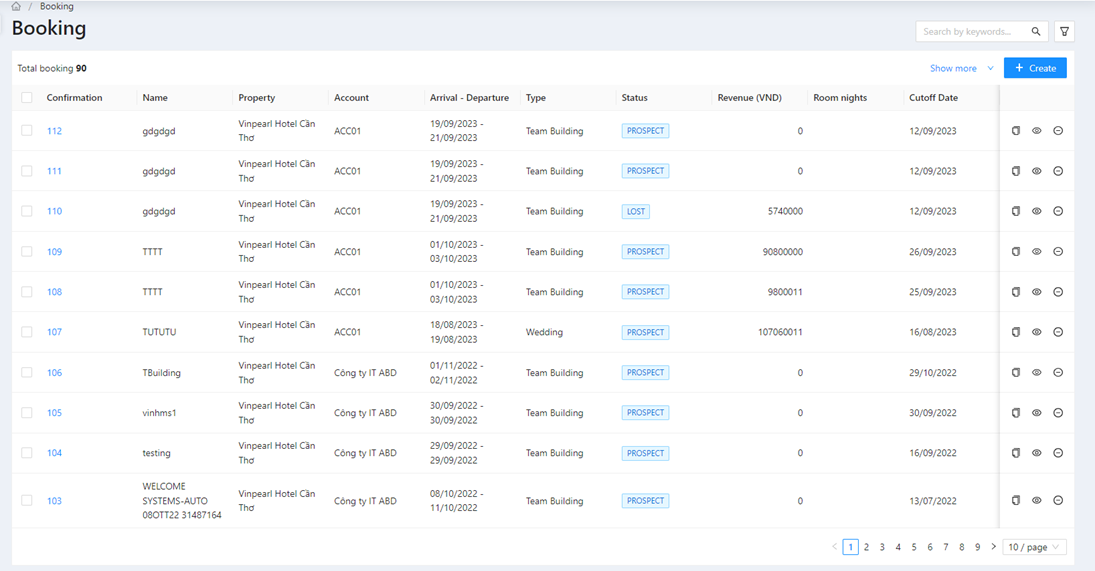Click the Create button

[1035, 68]
